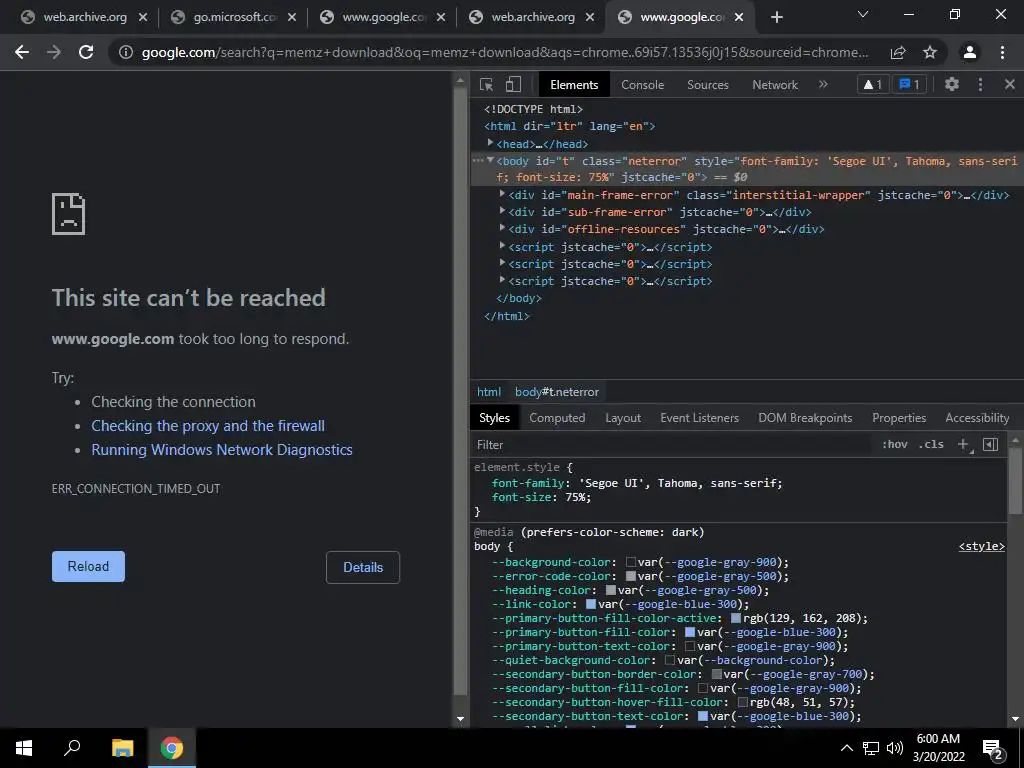Reload page using toolbar refresh icon
1024x768 pixels.
coord(86,52)
